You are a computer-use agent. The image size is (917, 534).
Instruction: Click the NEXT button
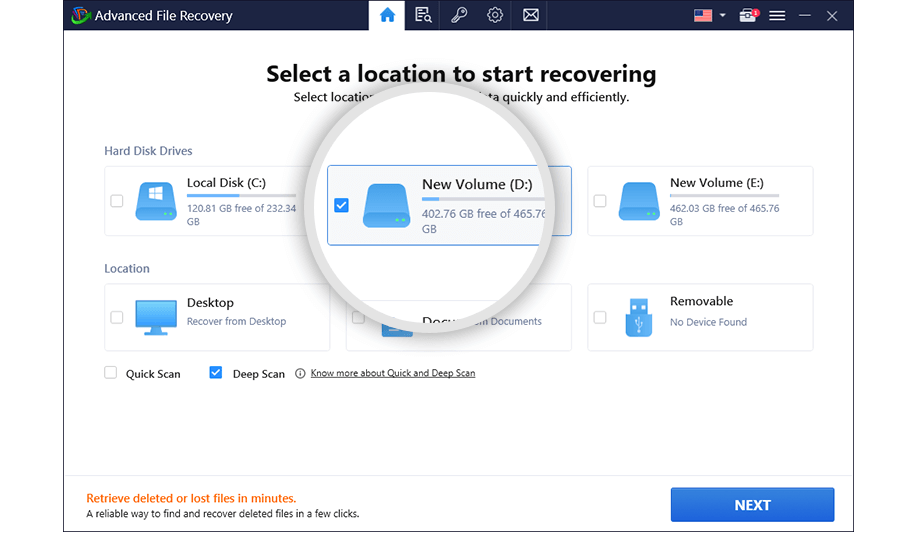(752, 505)
